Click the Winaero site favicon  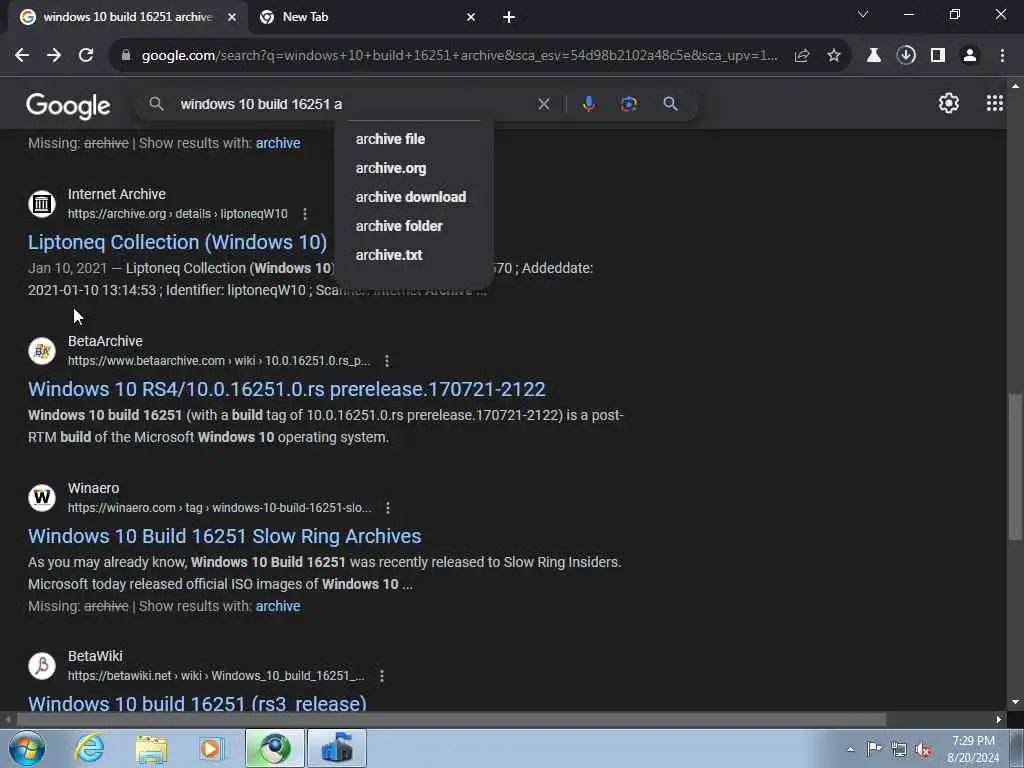click(42, 498)
